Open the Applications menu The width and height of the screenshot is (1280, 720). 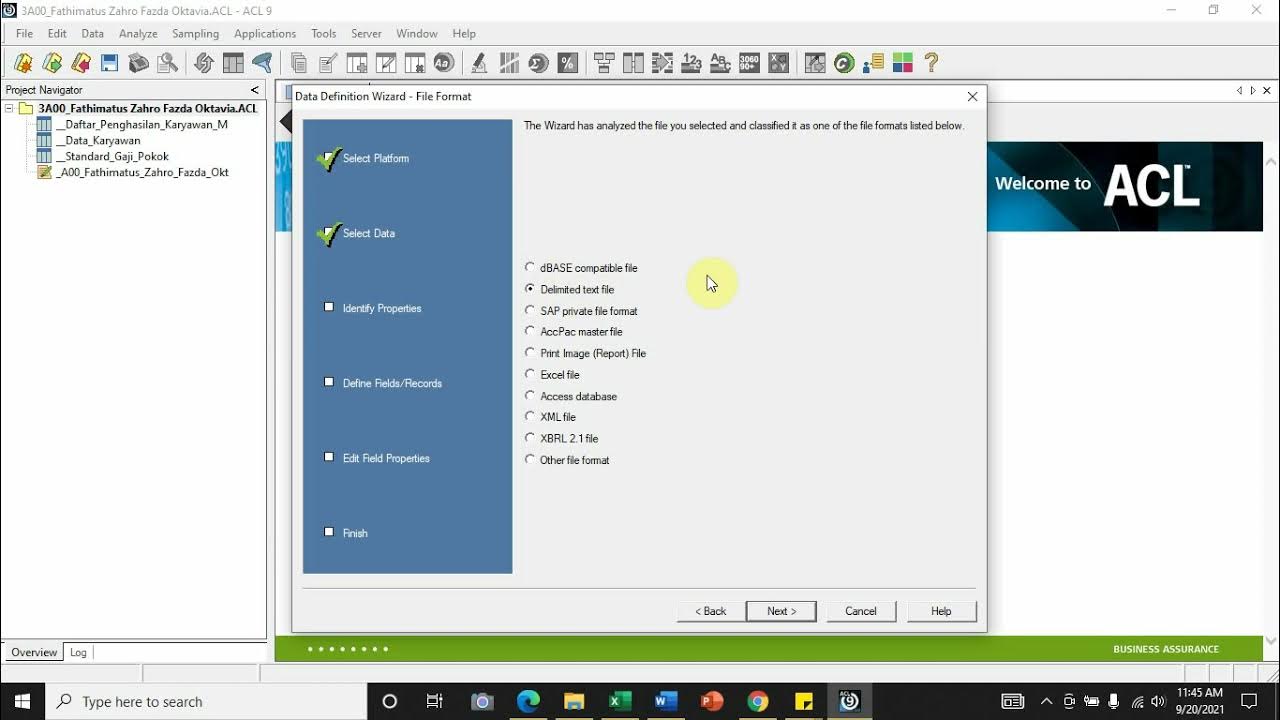pyautogui.click(x=265, y=33)
